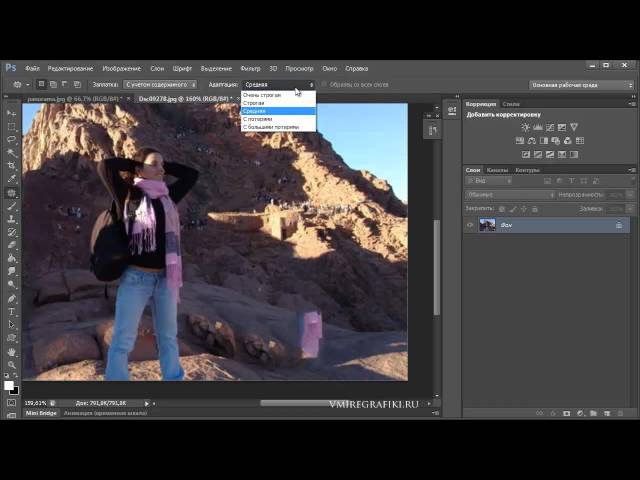Select the Move tool
This screenshot has height=480, width=640.
(11, 113)
